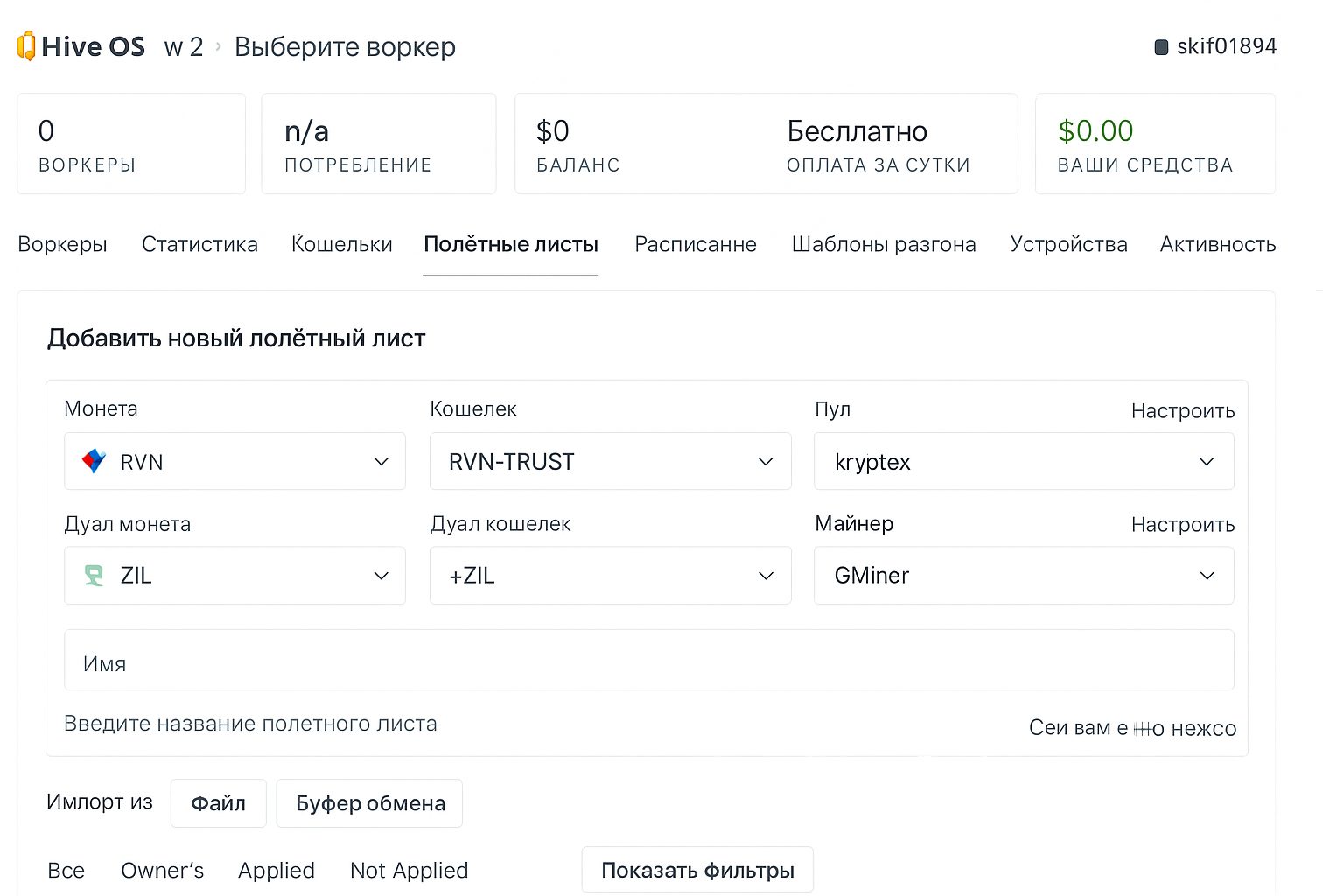Go to Шаблоны разгона tab

pos(883,244)
